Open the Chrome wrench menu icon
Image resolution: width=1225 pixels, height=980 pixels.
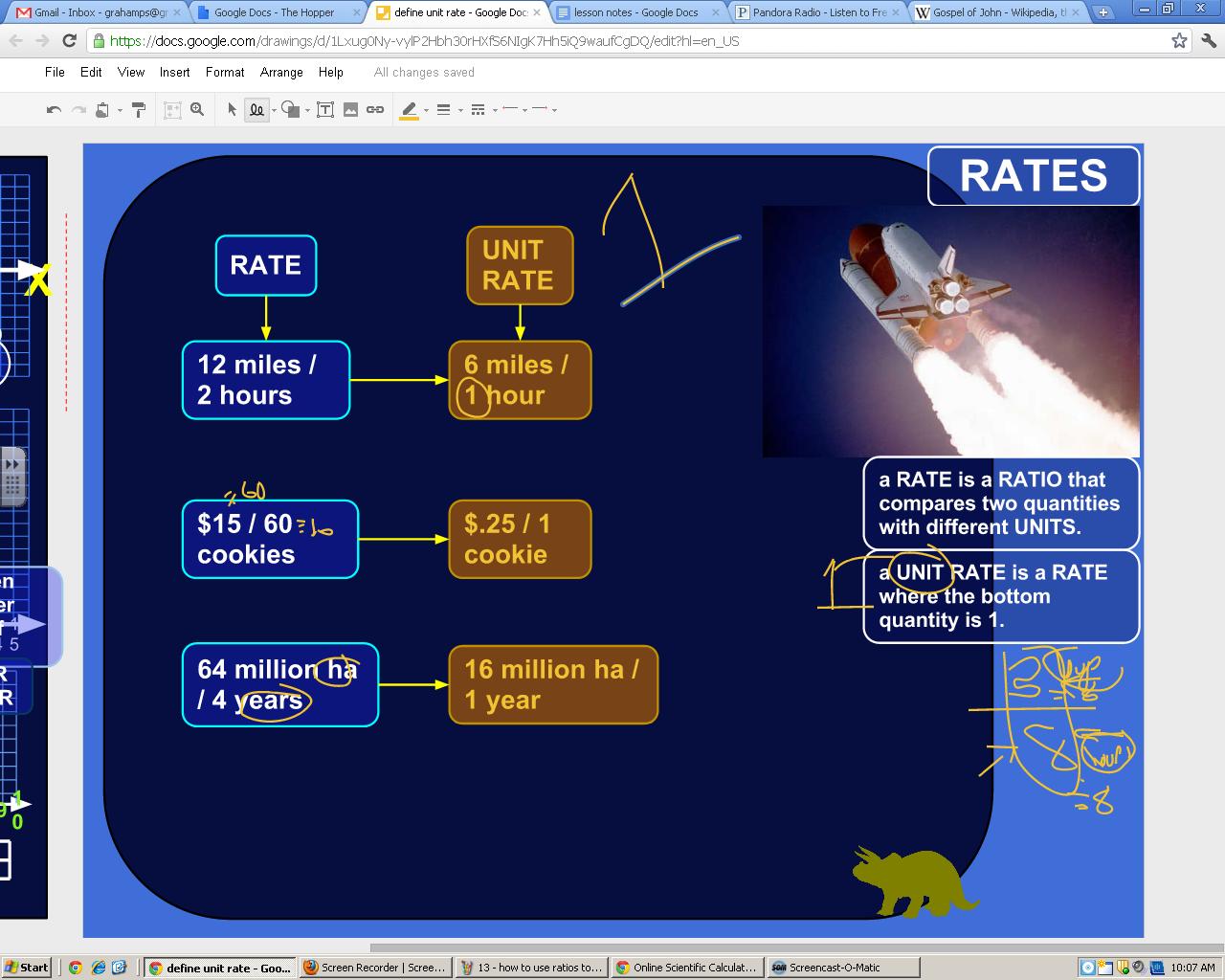1208,41
